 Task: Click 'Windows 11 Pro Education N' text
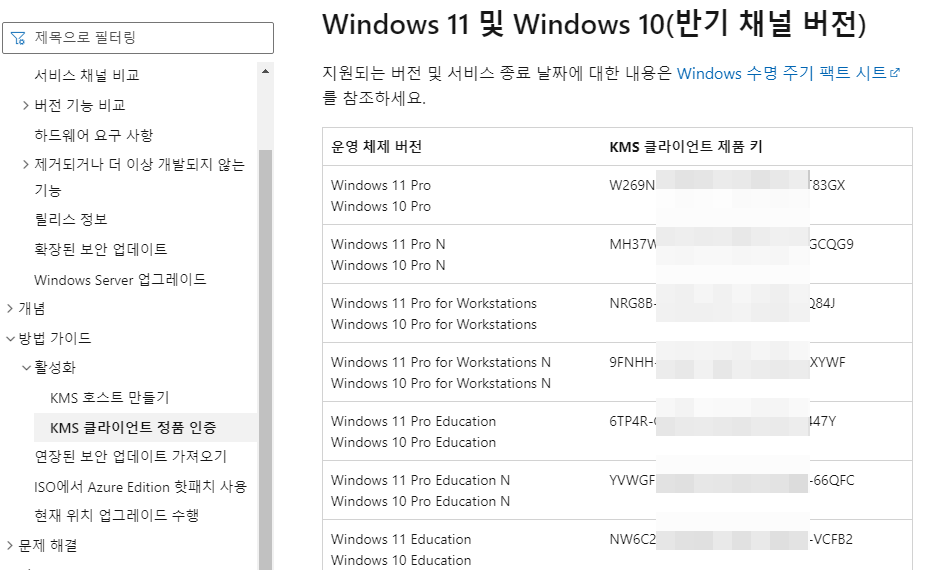coord(420,481)
